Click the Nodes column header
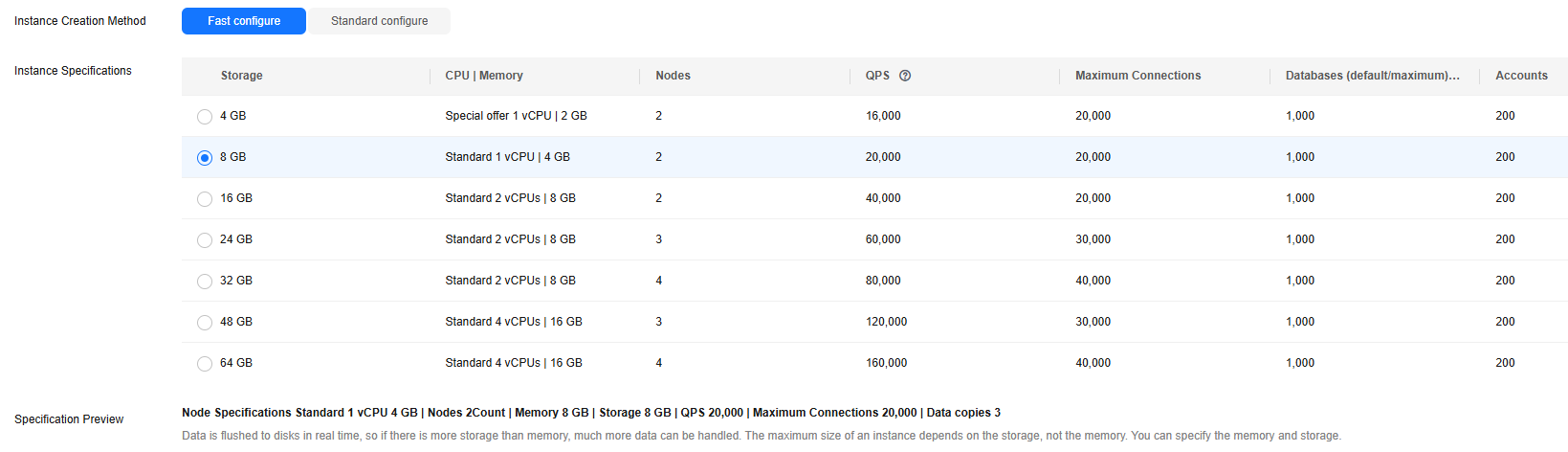The height and width of the screenshot is (452, 1568). [x=673, y=76]
